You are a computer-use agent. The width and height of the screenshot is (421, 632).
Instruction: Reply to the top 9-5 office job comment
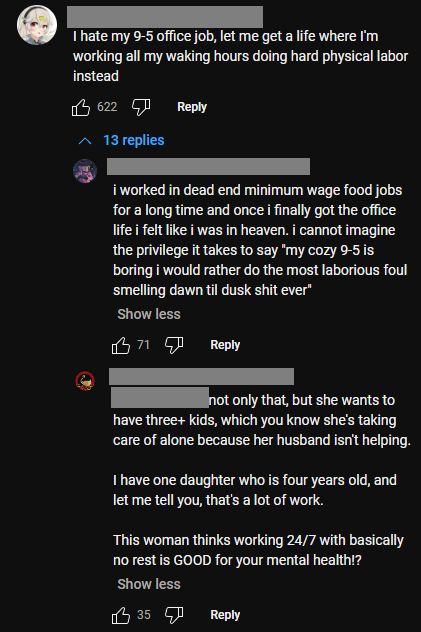(192, 107)
